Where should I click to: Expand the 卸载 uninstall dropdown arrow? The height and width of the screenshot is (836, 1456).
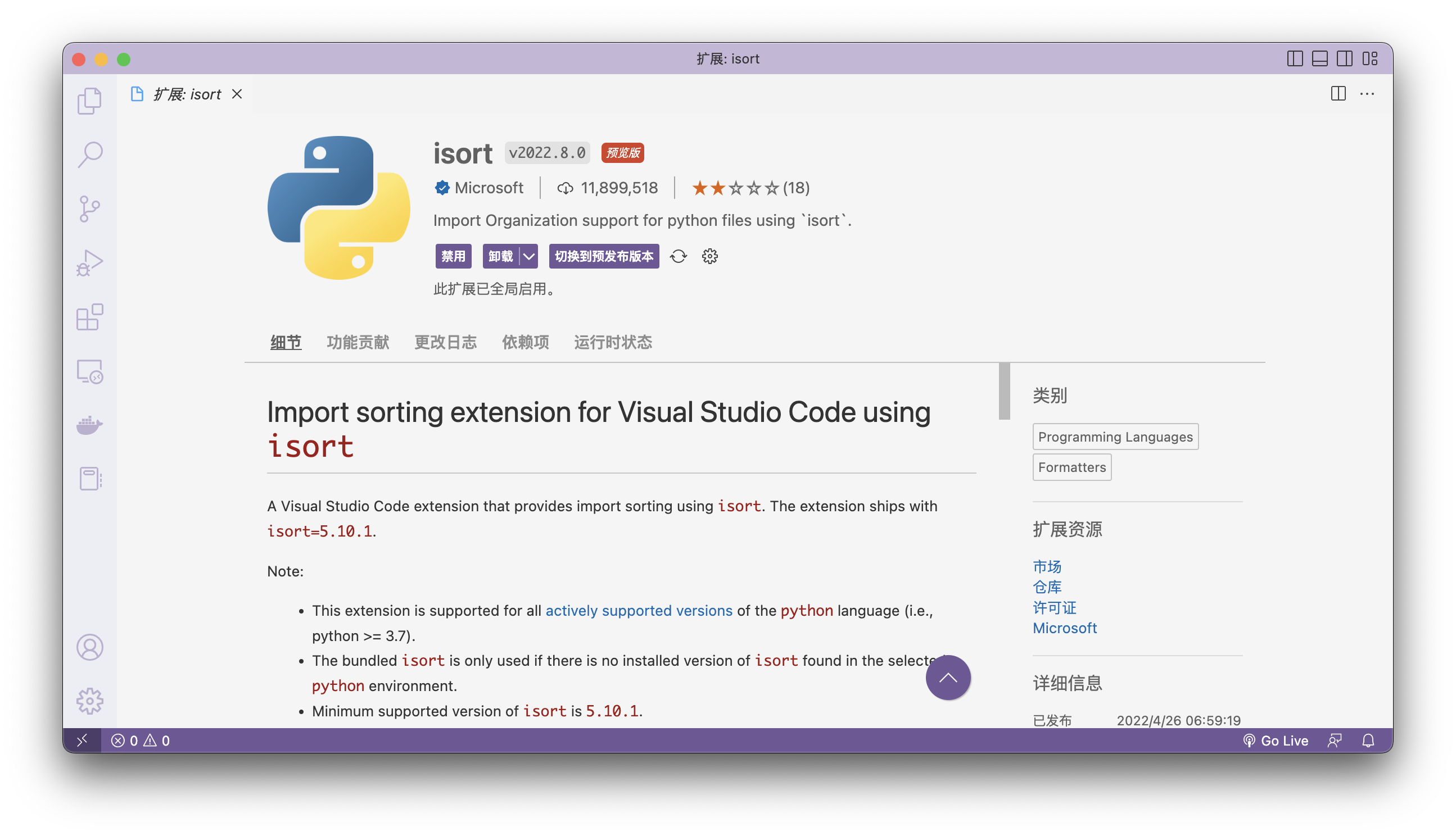[x=528, y=257]
